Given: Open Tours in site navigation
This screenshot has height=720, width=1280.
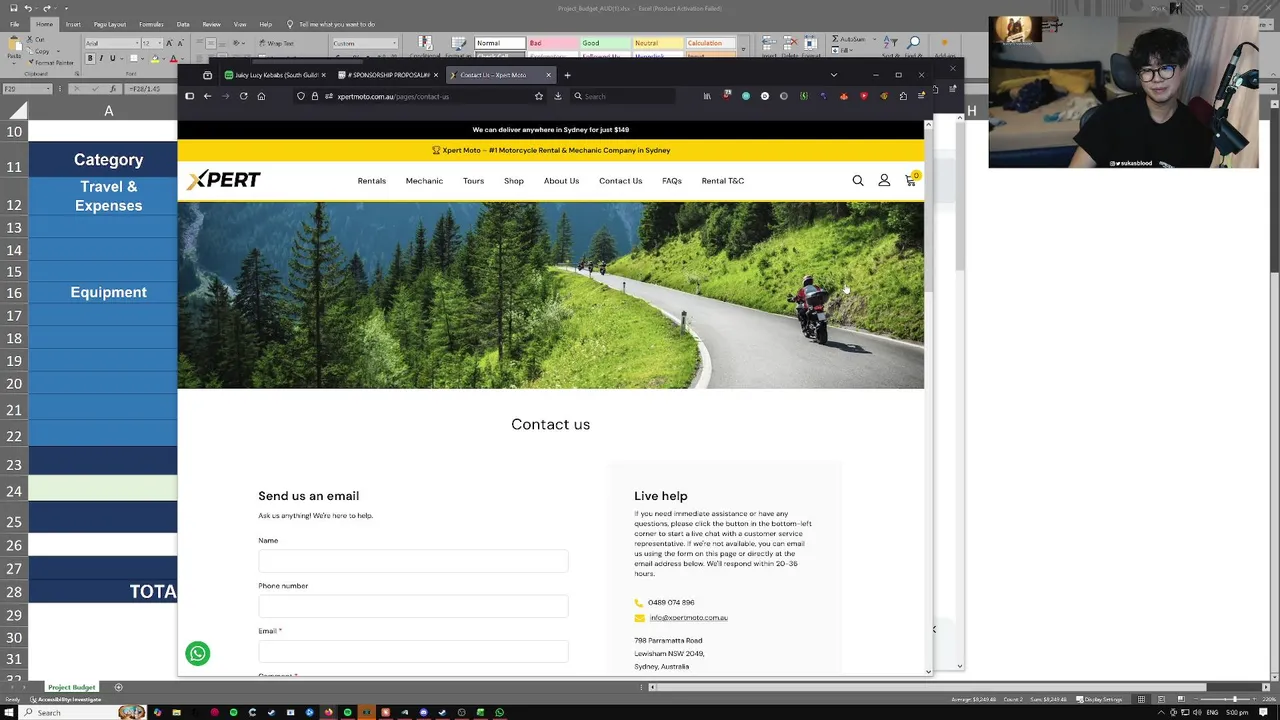Looking at the screenshot, I should (473, 181).
